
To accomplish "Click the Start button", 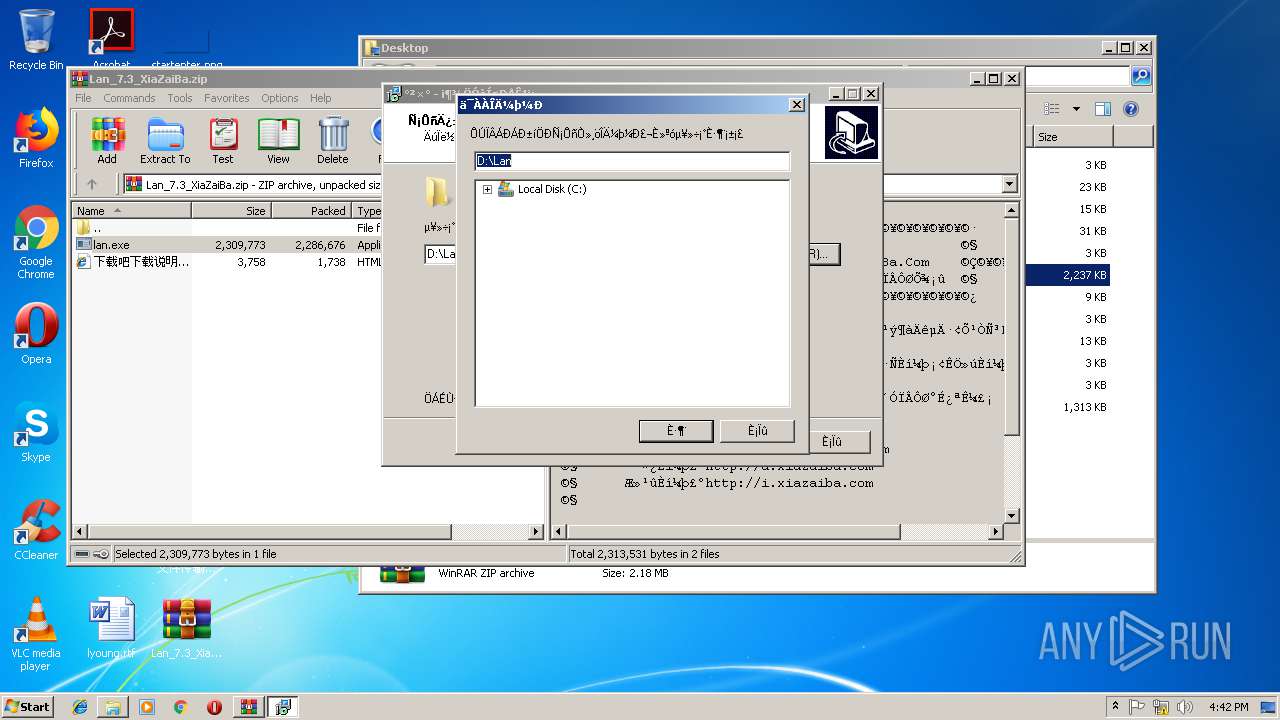I will [x=27, y=707].
